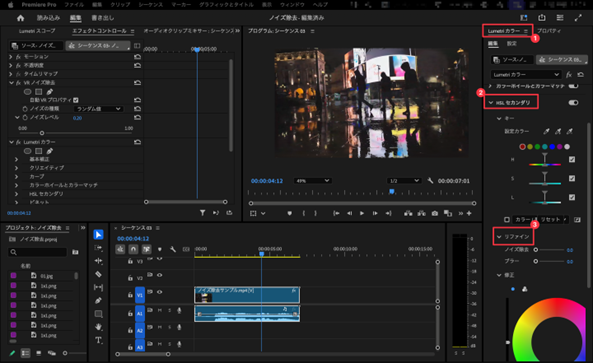593x363 pixels.
Task: Expand the Motion effect
Action: (11, 56)
